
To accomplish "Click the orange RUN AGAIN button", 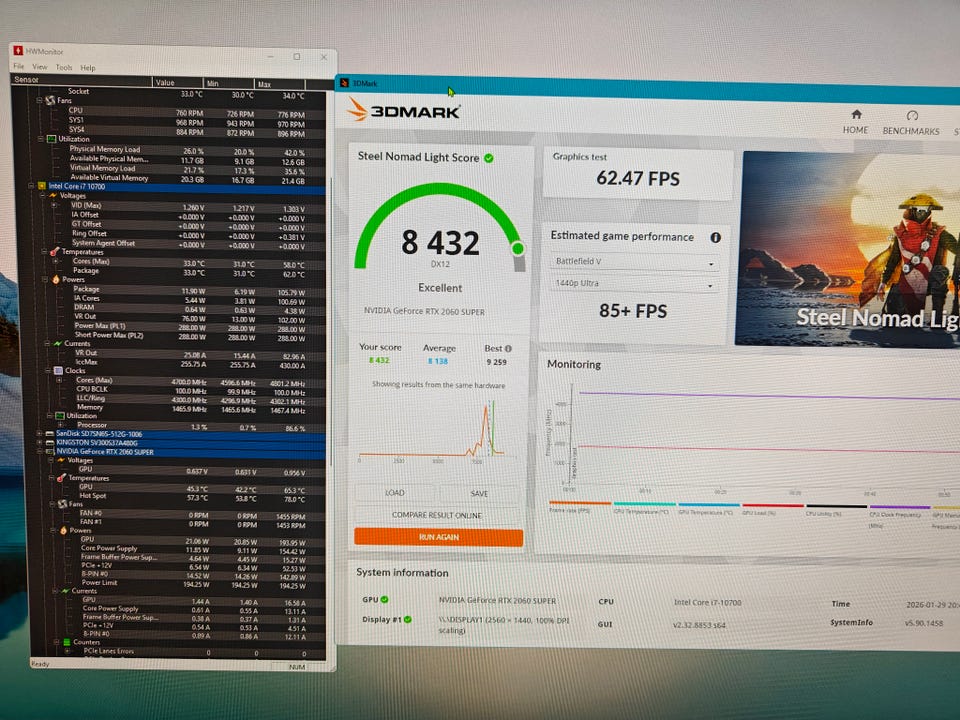I will (x=438, y=537).
